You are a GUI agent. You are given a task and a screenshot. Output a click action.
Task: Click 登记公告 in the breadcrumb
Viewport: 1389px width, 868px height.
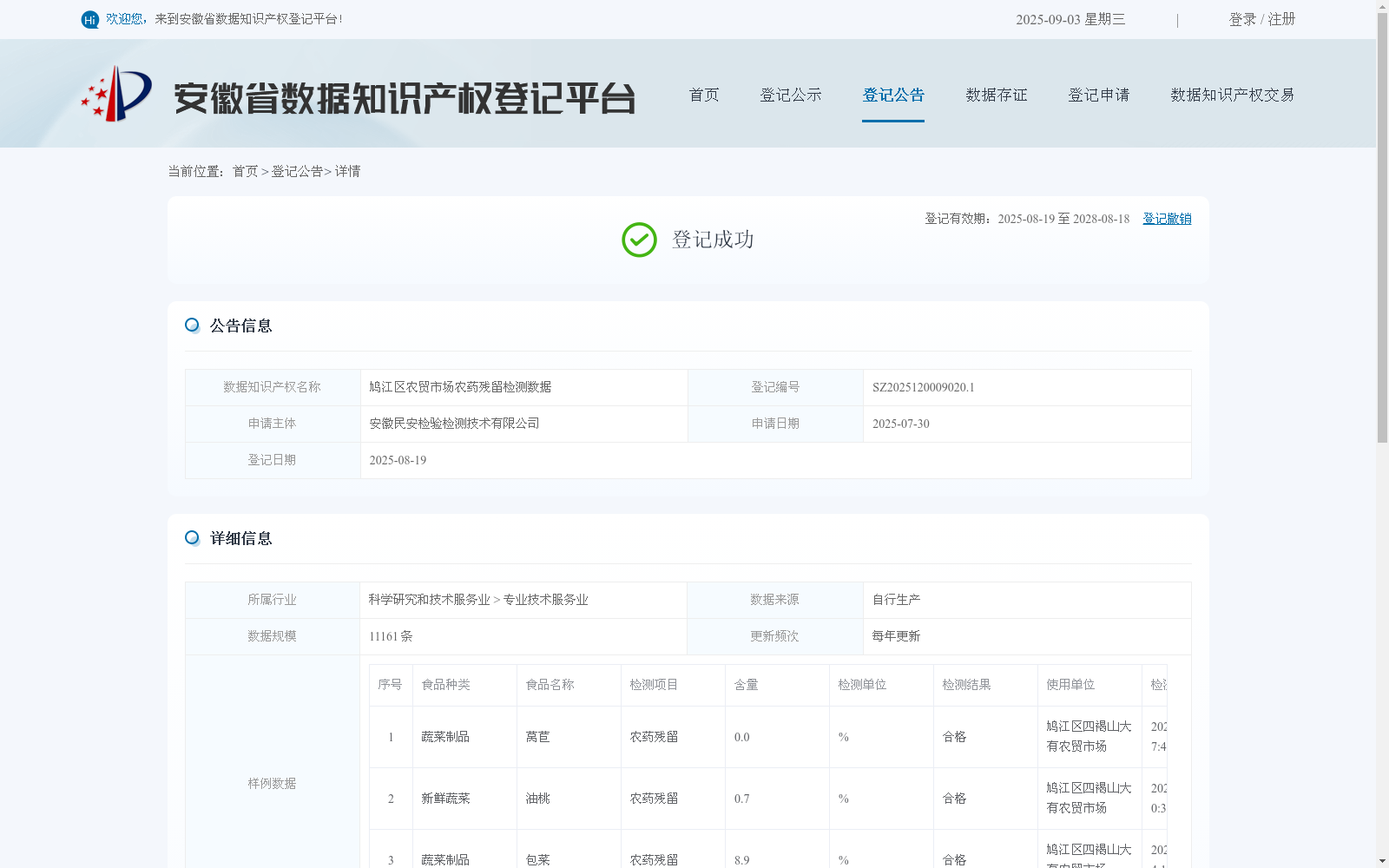297,172
